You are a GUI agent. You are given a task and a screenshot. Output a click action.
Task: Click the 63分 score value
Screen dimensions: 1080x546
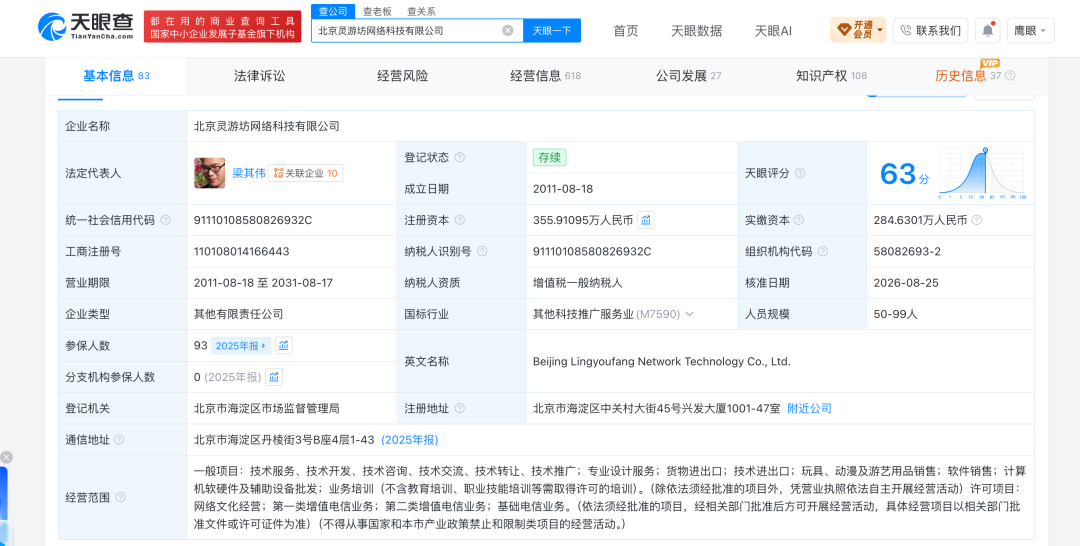click(904, 174)
